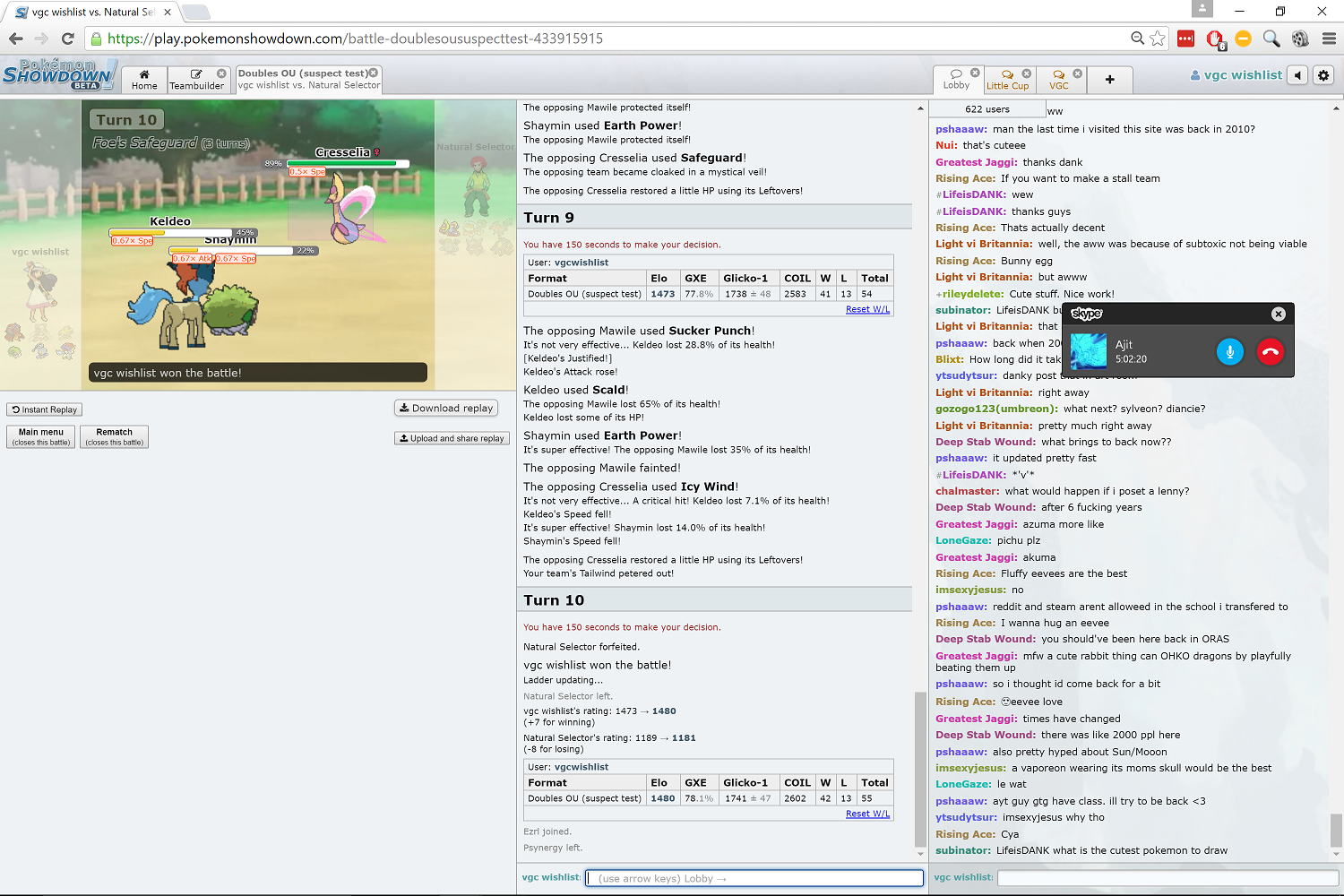Screen dimensions: 1344x896
Task: Click the red ad blocker extension icon
Action: pos(1215,39)
